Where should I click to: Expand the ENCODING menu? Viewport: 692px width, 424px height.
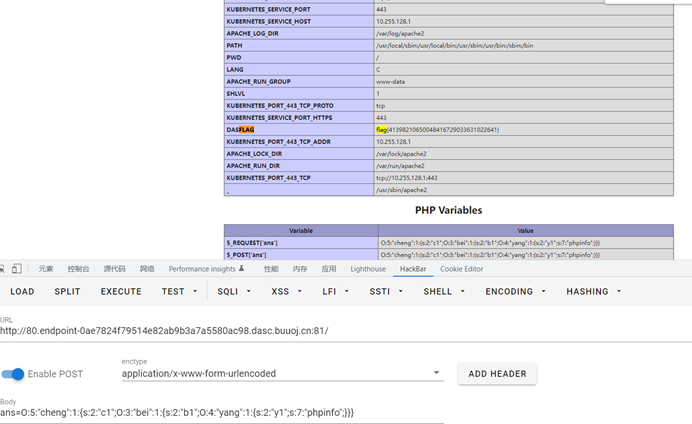pos(515,292)
